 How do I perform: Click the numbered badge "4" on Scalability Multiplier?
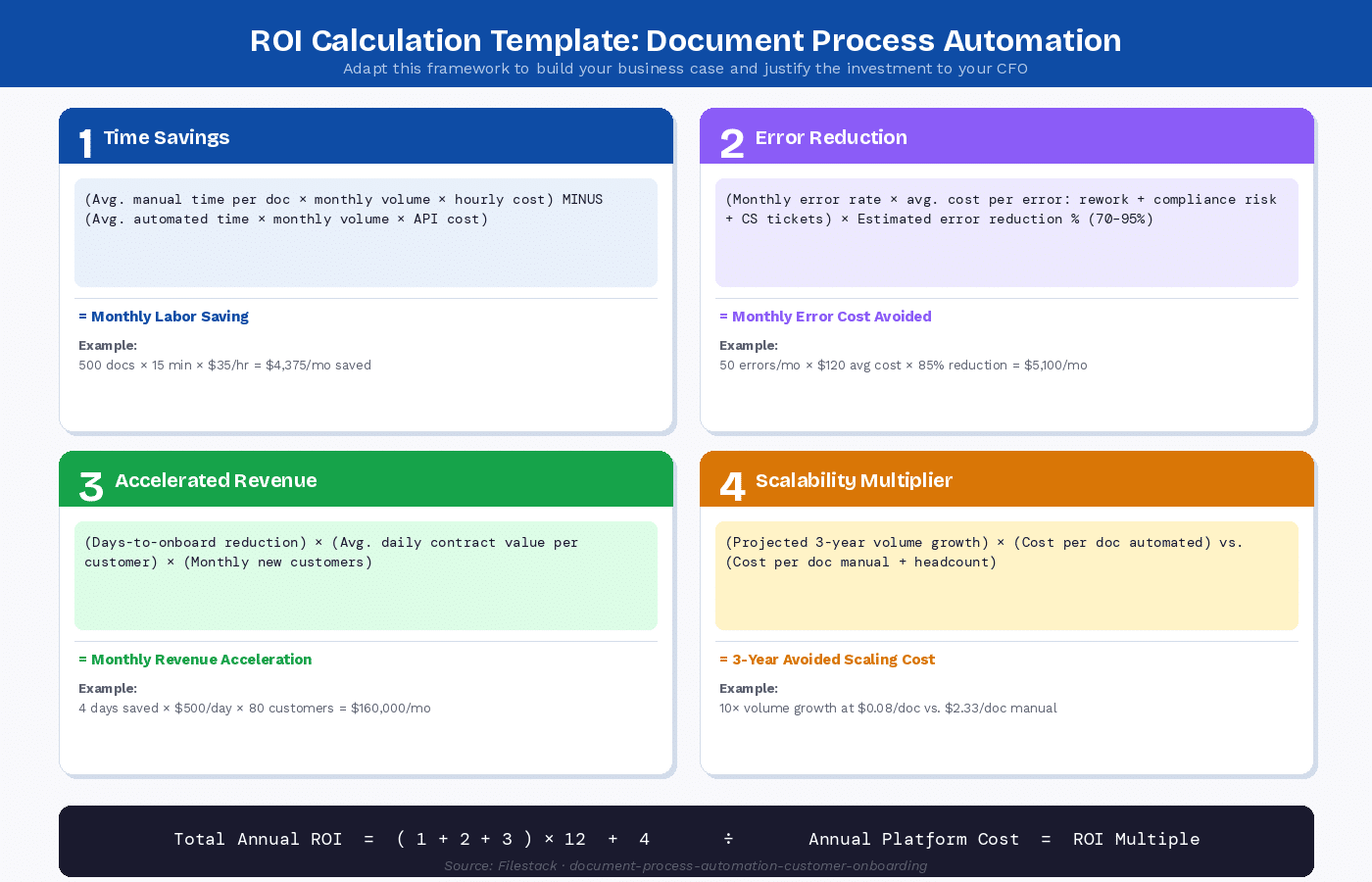(731, 486)
